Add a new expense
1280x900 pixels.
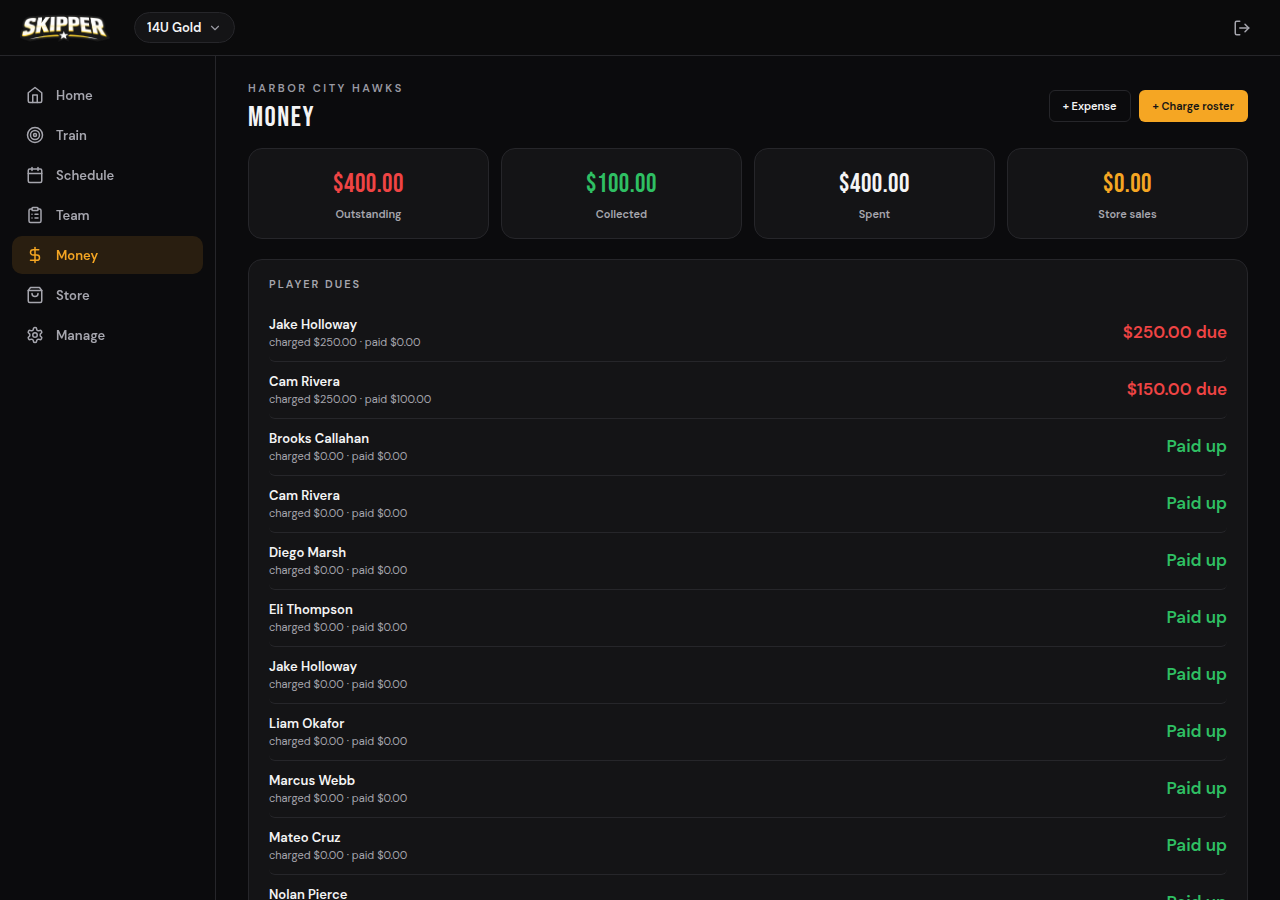pyautogui.click(x=1090, y=106)
